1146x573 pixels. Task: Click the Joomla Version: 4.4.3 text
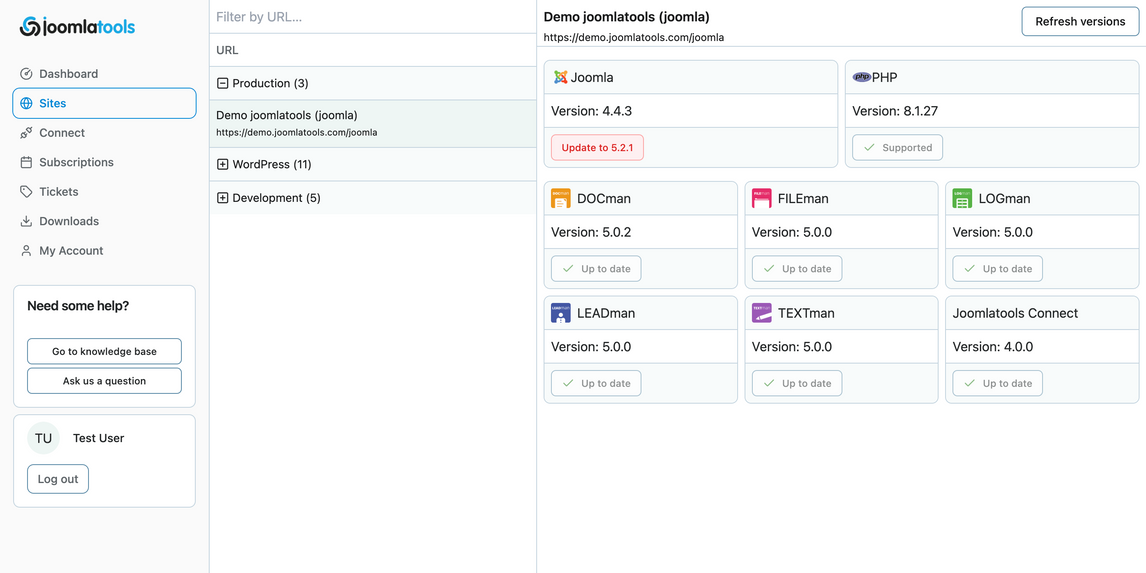click(x=591, y=111)
